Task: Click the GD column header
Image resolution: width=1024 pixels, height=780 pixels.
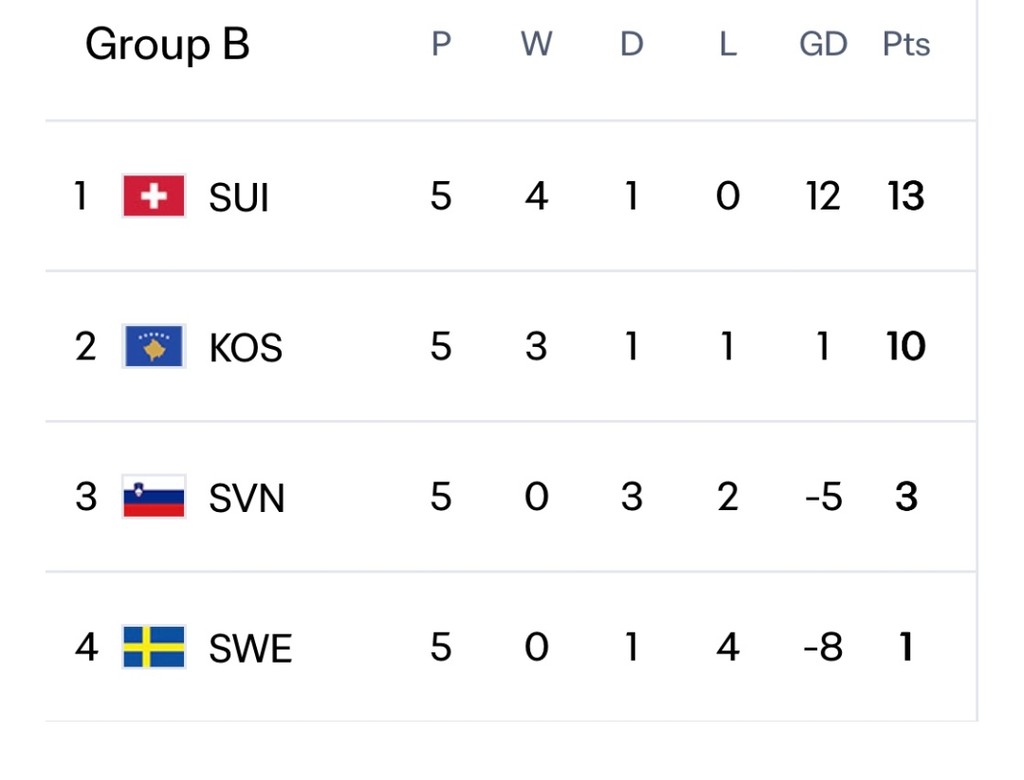Action: 823,45
